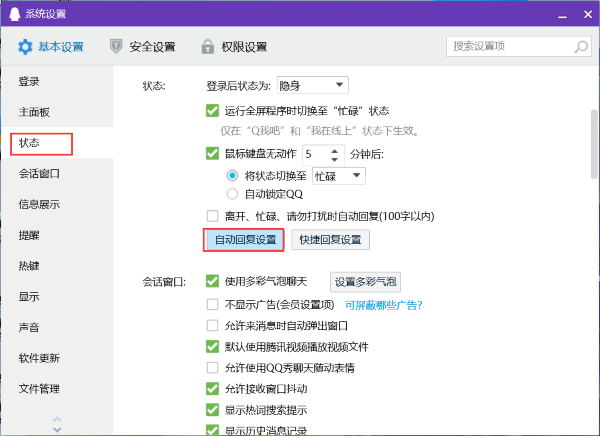Open the 将状态切换至 忙碌 dropdown
The width and height of the screenshot is (600, 436).
pos(357,176)
